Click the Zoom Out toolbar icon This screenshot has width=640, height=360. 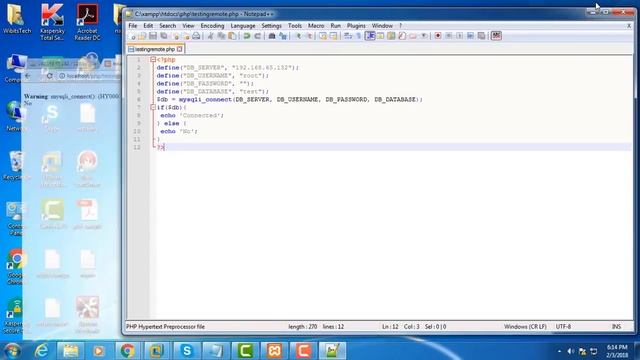309,36
